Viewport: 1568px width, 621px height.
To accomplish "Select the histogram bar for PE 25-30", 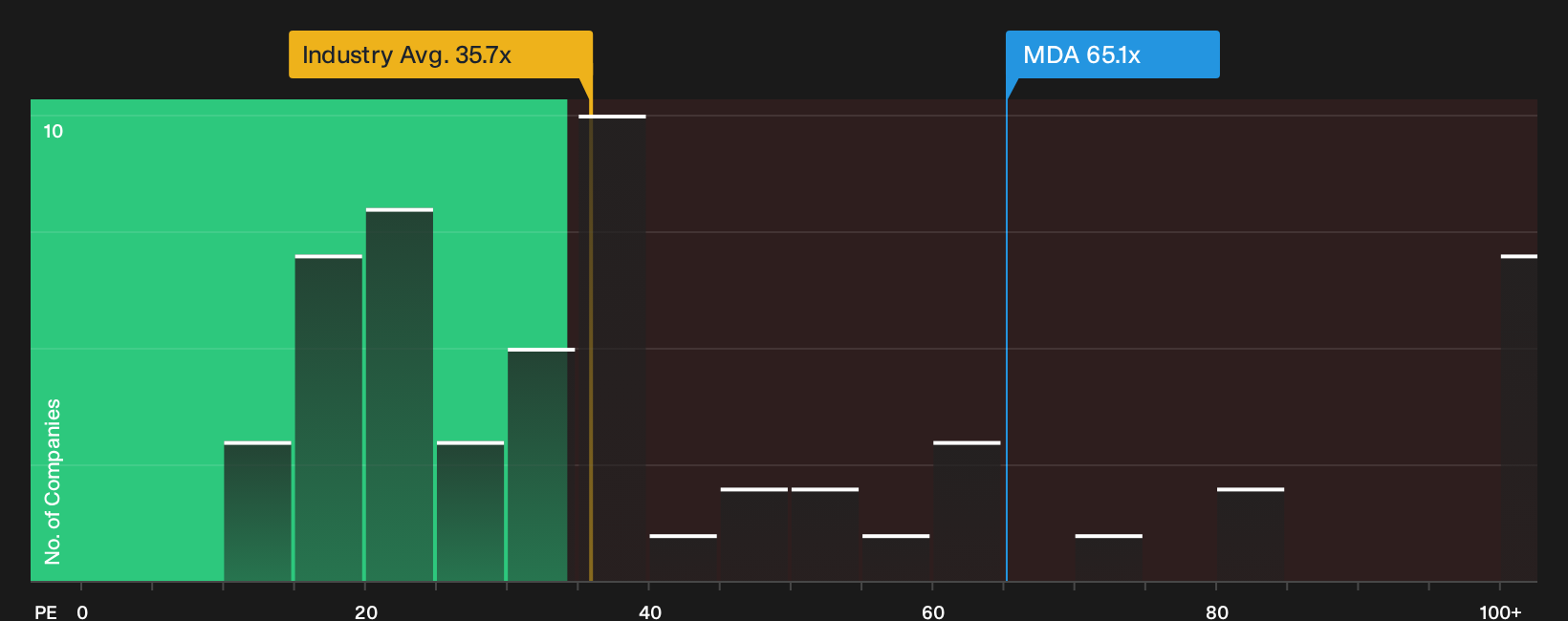I will pos(470,511).
